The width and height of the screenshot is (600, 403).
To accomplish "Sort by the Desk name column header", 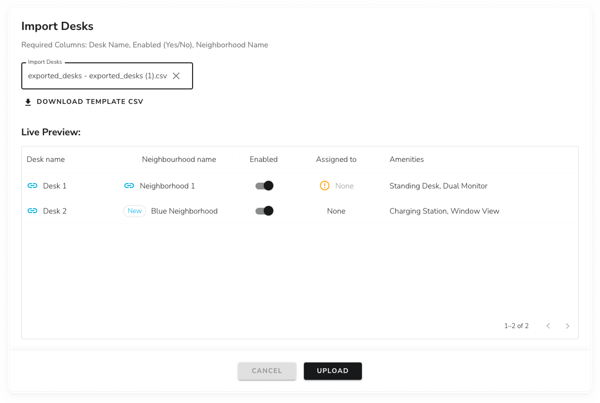I will point(46,159).
